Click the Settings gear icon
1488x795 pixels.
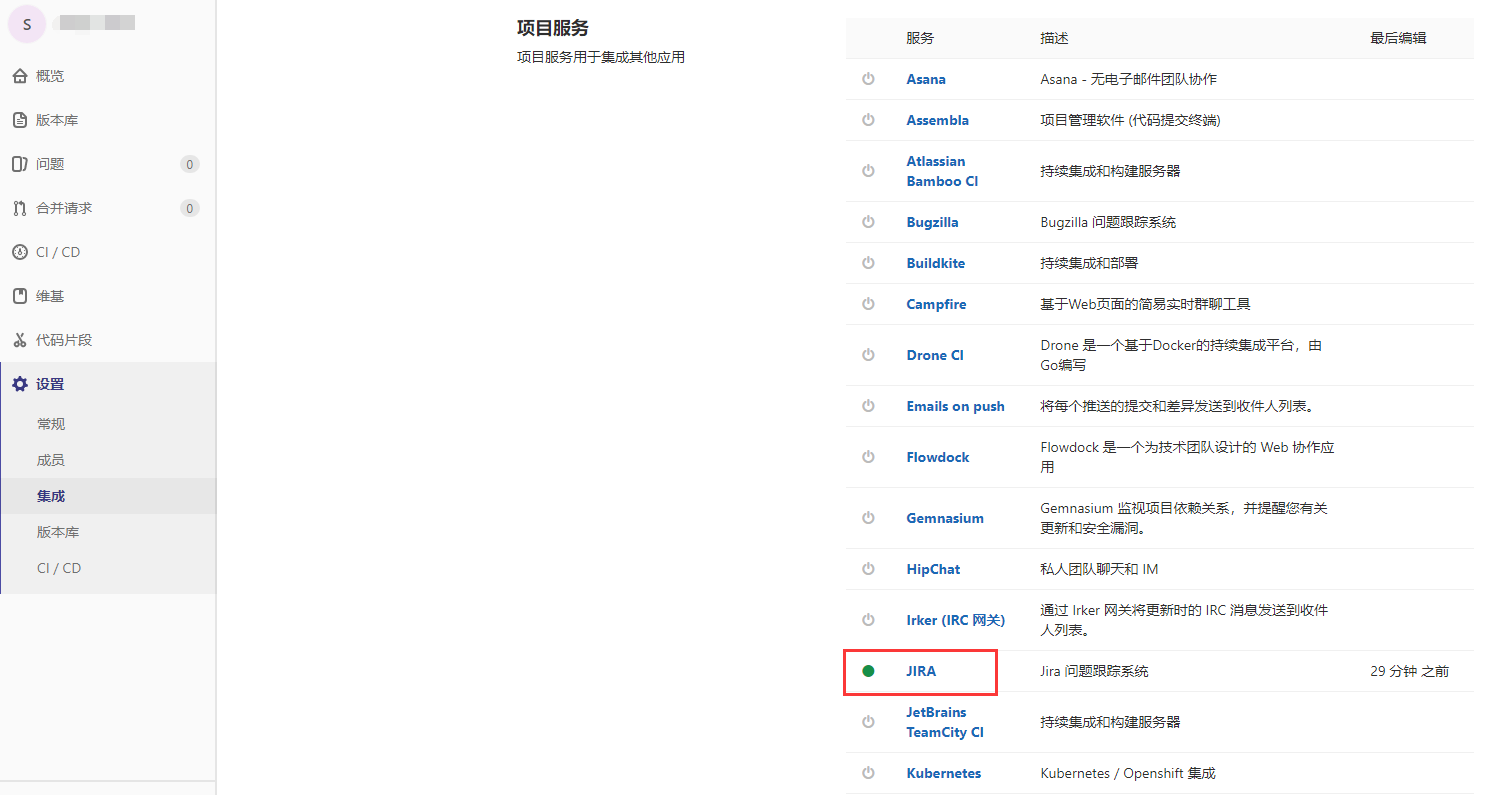[20, 384]
